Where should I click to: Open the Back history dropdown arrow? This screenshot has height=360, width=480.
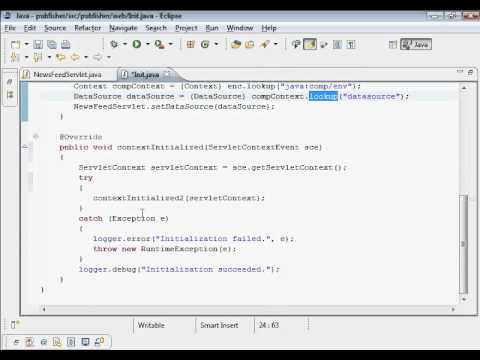tap(86, 57)
